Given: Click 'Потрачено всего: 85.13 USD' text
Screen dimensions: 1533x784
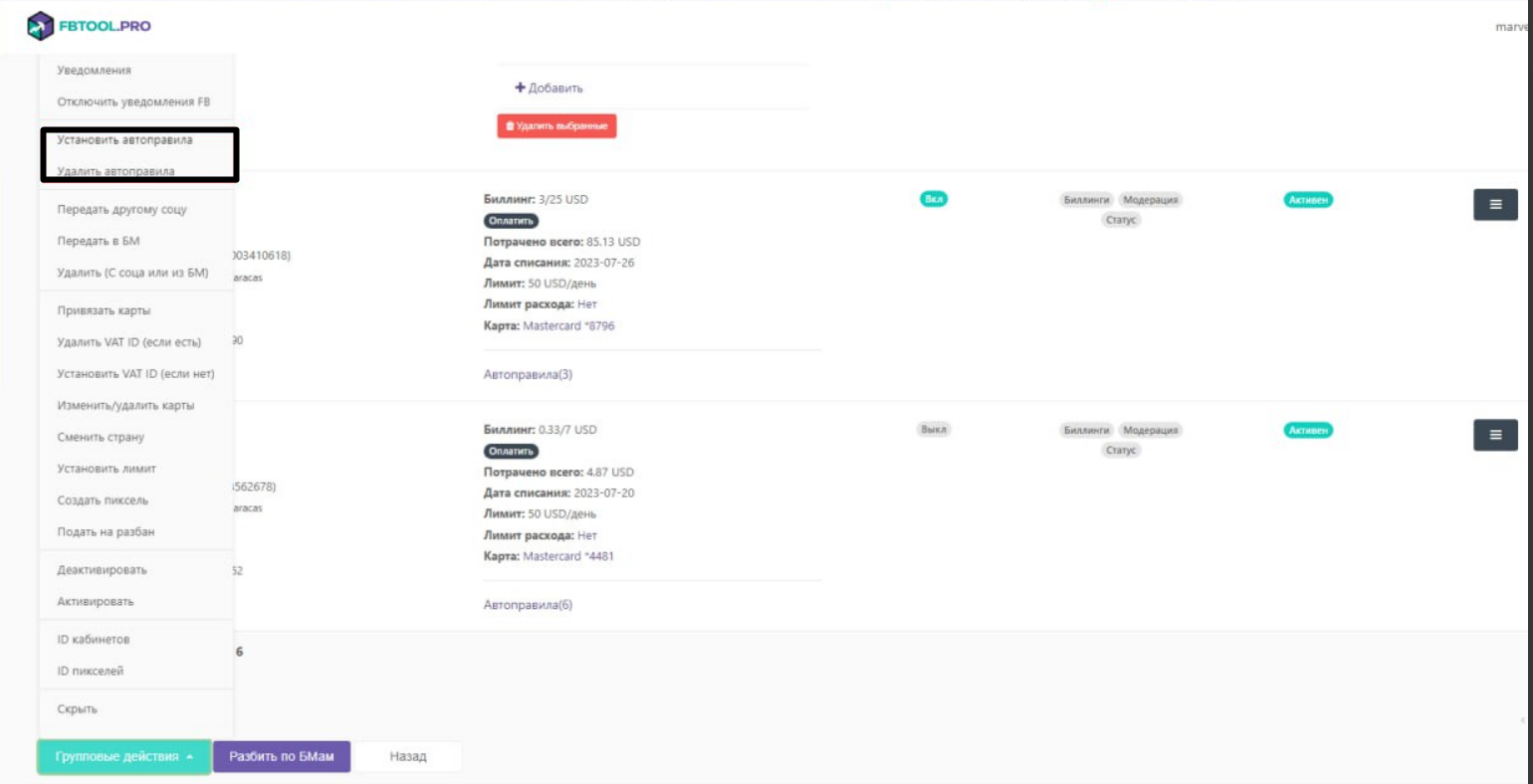Looking at the screenshot, I should tap(561, 242).
